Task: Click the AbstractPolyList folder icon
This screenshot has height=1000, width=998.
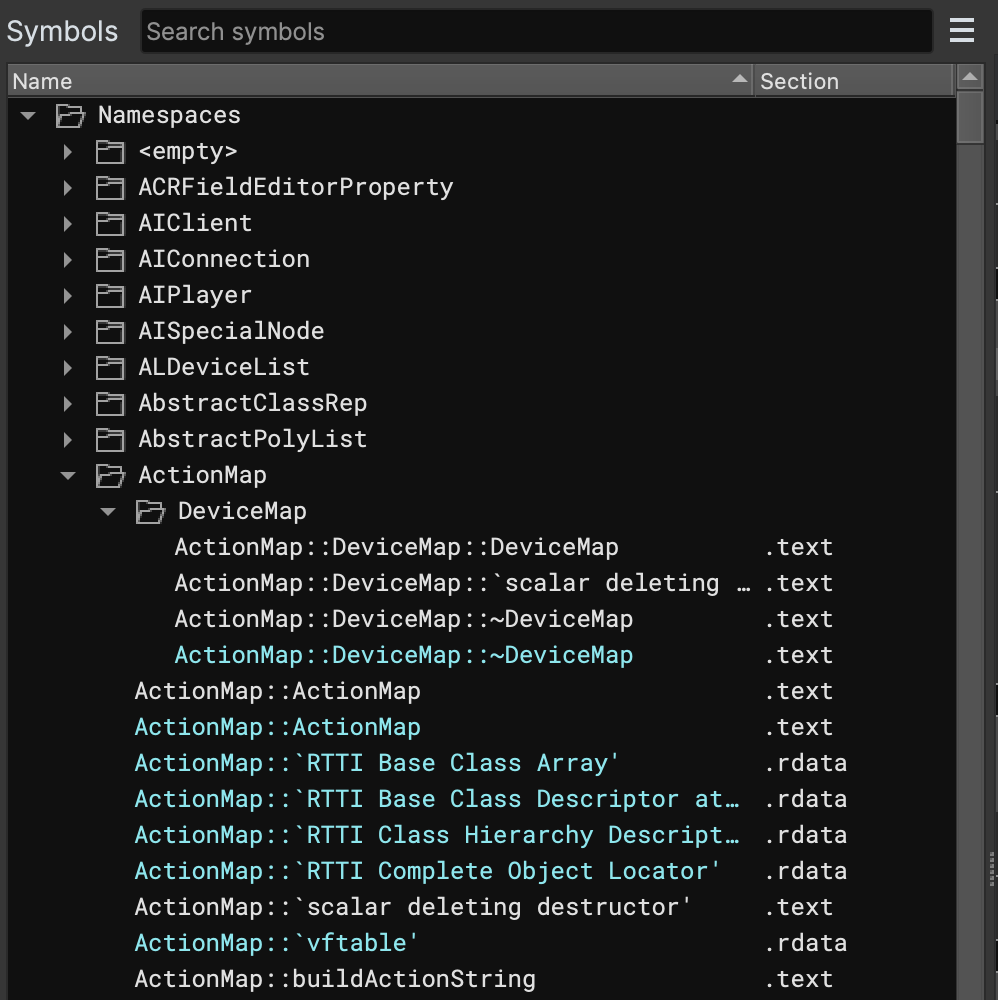Action: click(110, 439)
